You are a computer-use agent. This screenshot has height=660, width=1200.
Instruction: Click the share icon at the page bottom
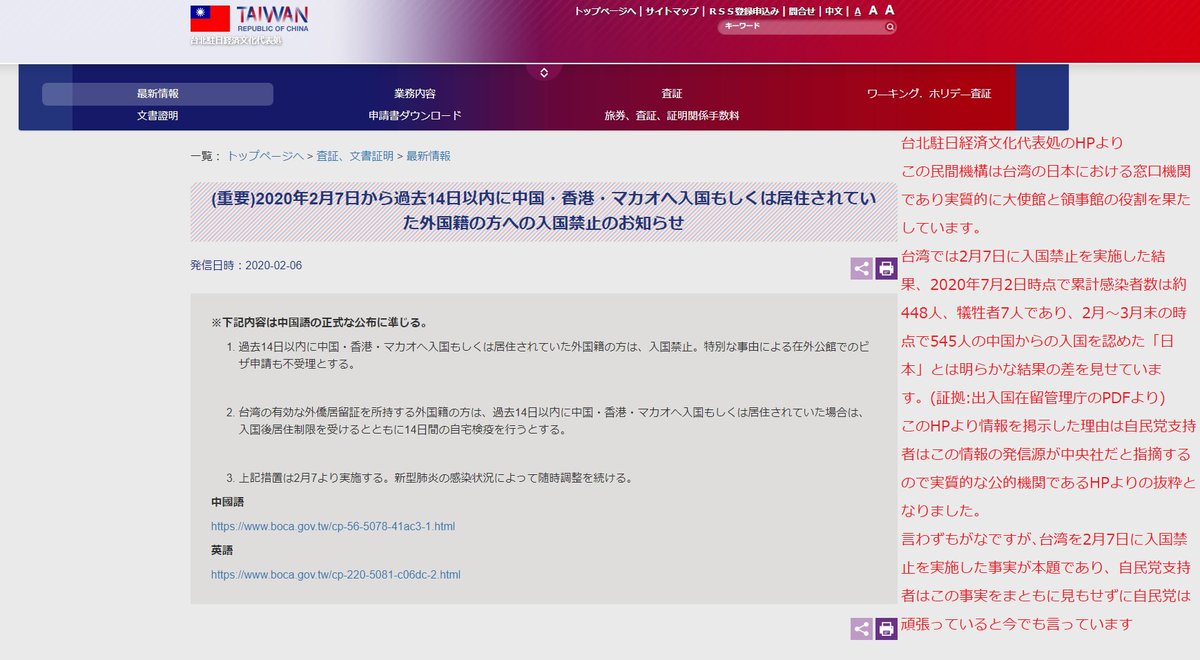(861, 629)
